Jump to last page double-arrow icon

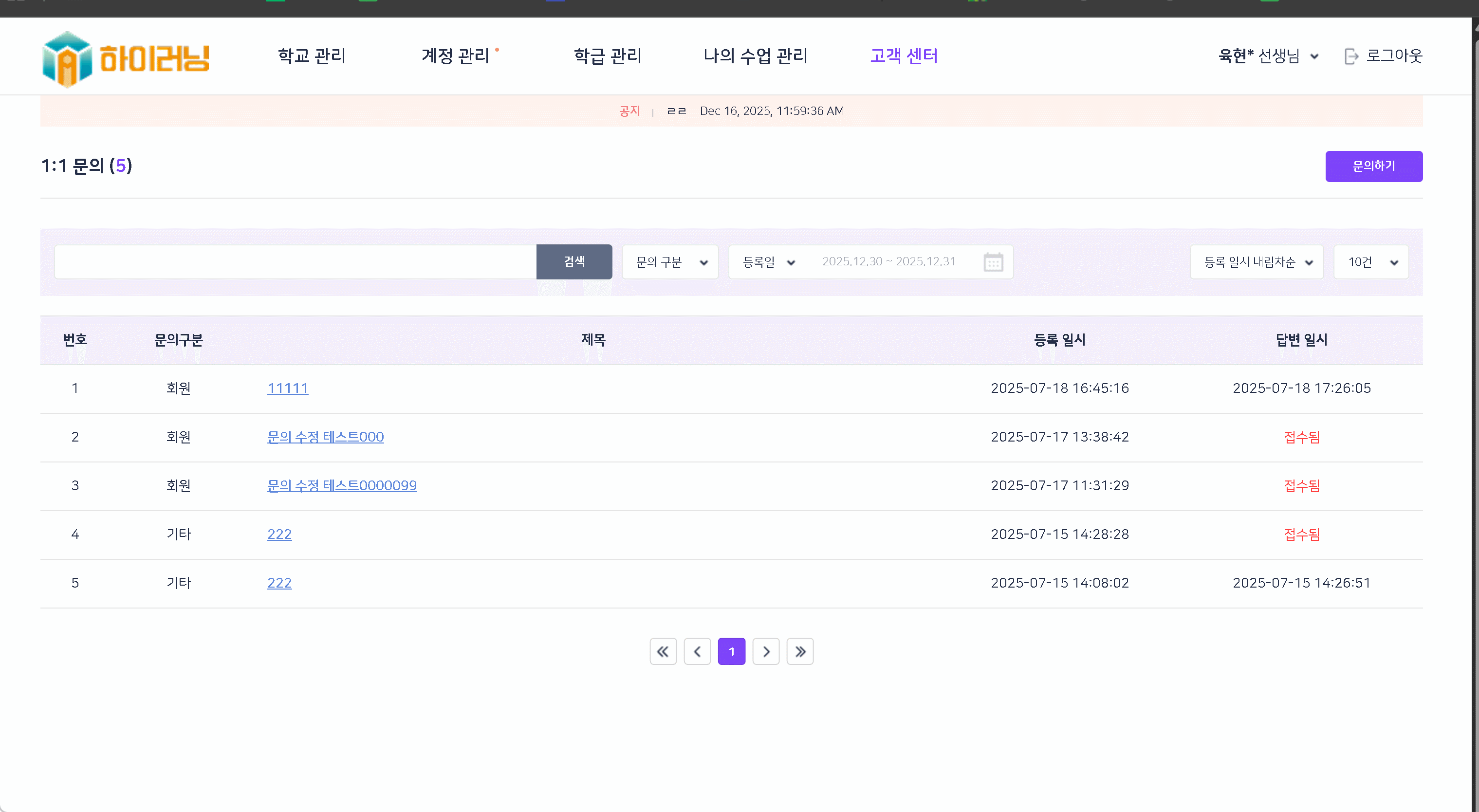[800, 651]
